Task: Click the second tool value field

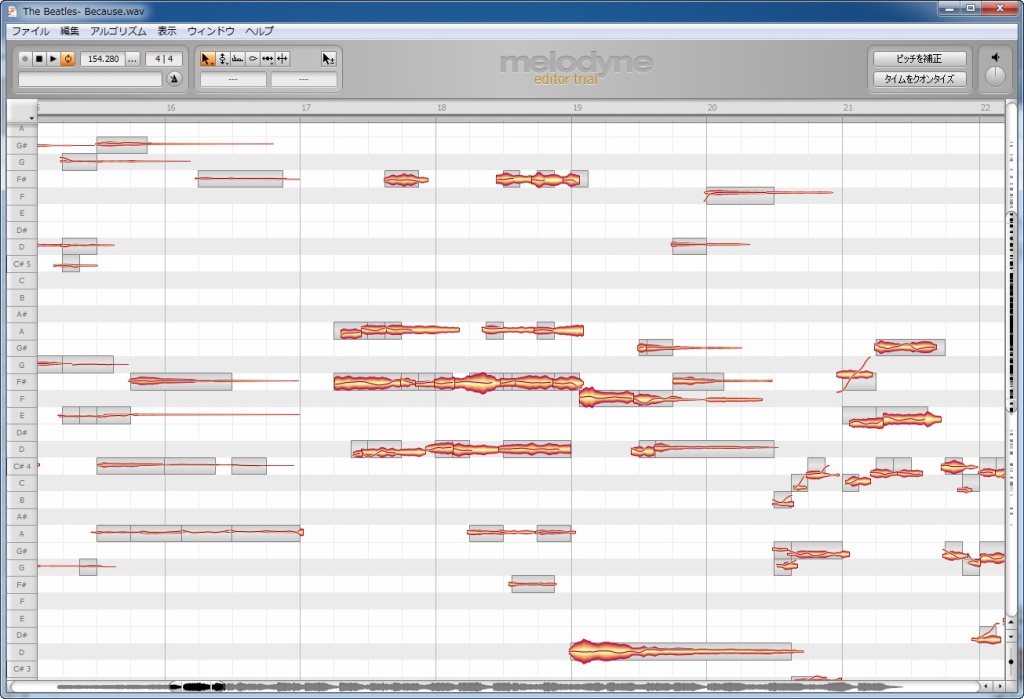Action: [304, 79]
